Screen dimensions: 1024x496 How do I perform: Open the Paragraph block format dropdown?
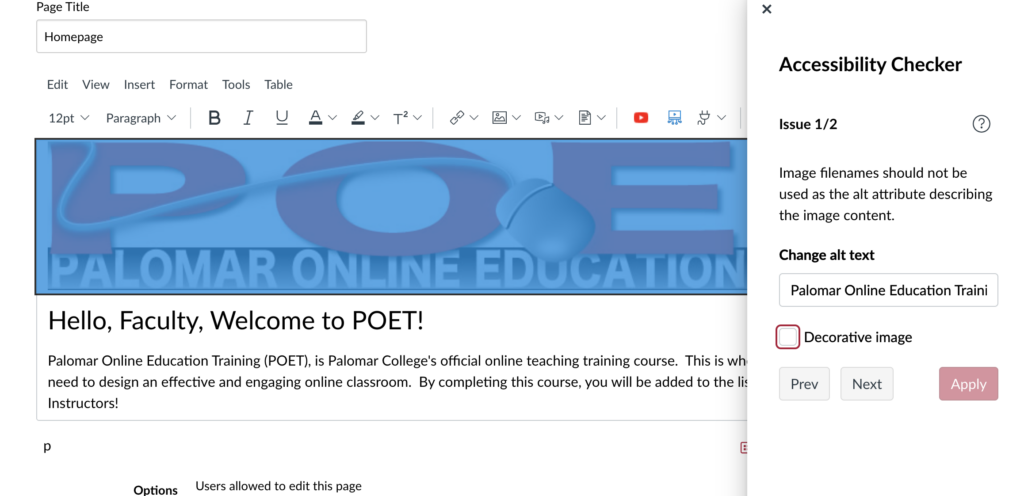pos(141,118)
